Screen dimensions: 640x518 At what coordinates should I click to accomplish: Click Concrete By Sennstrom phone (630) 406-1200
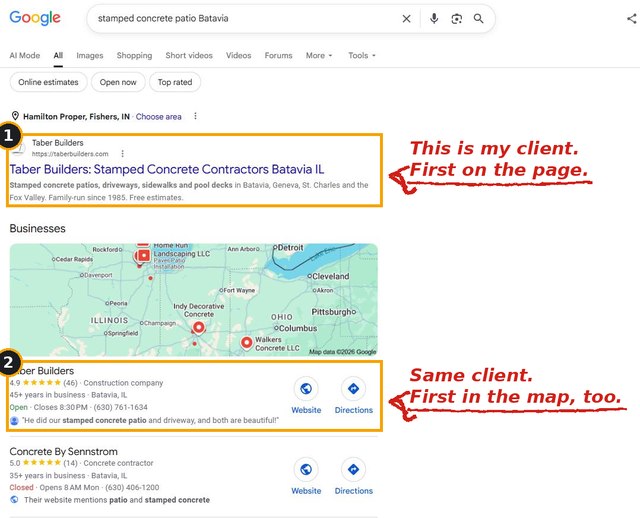point(132,488)
